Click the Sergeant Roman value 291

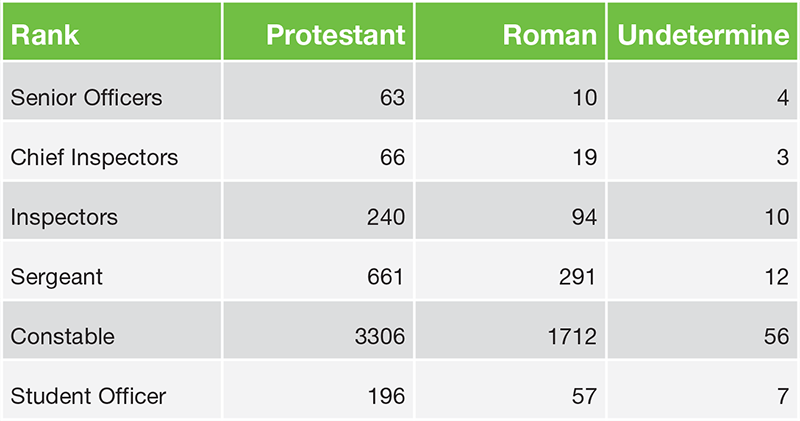tap(578, 277)
